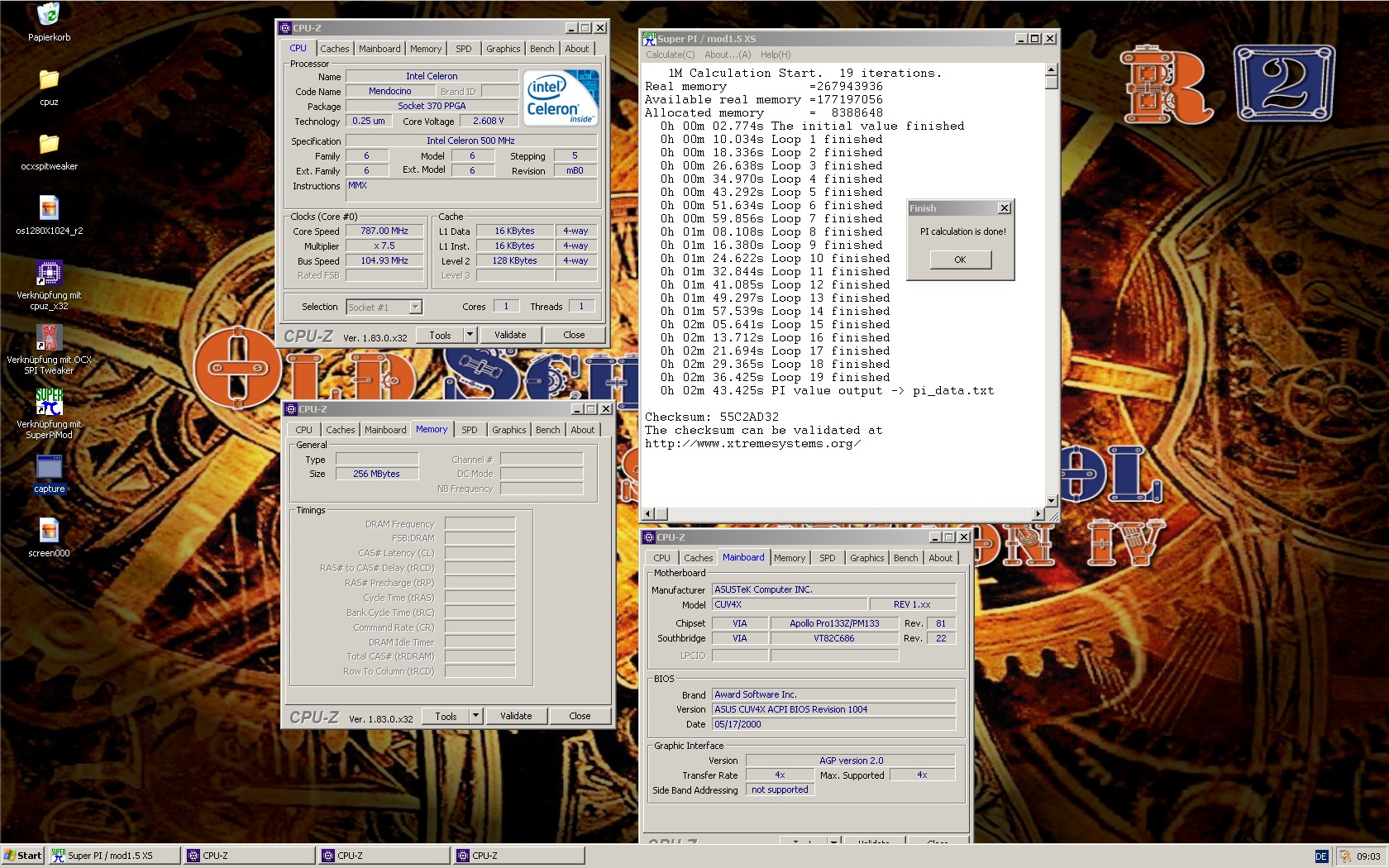Select the ocxspitweaker folder icon
This screenshot has height=868, width=1389.
click(x=49, y=144)
